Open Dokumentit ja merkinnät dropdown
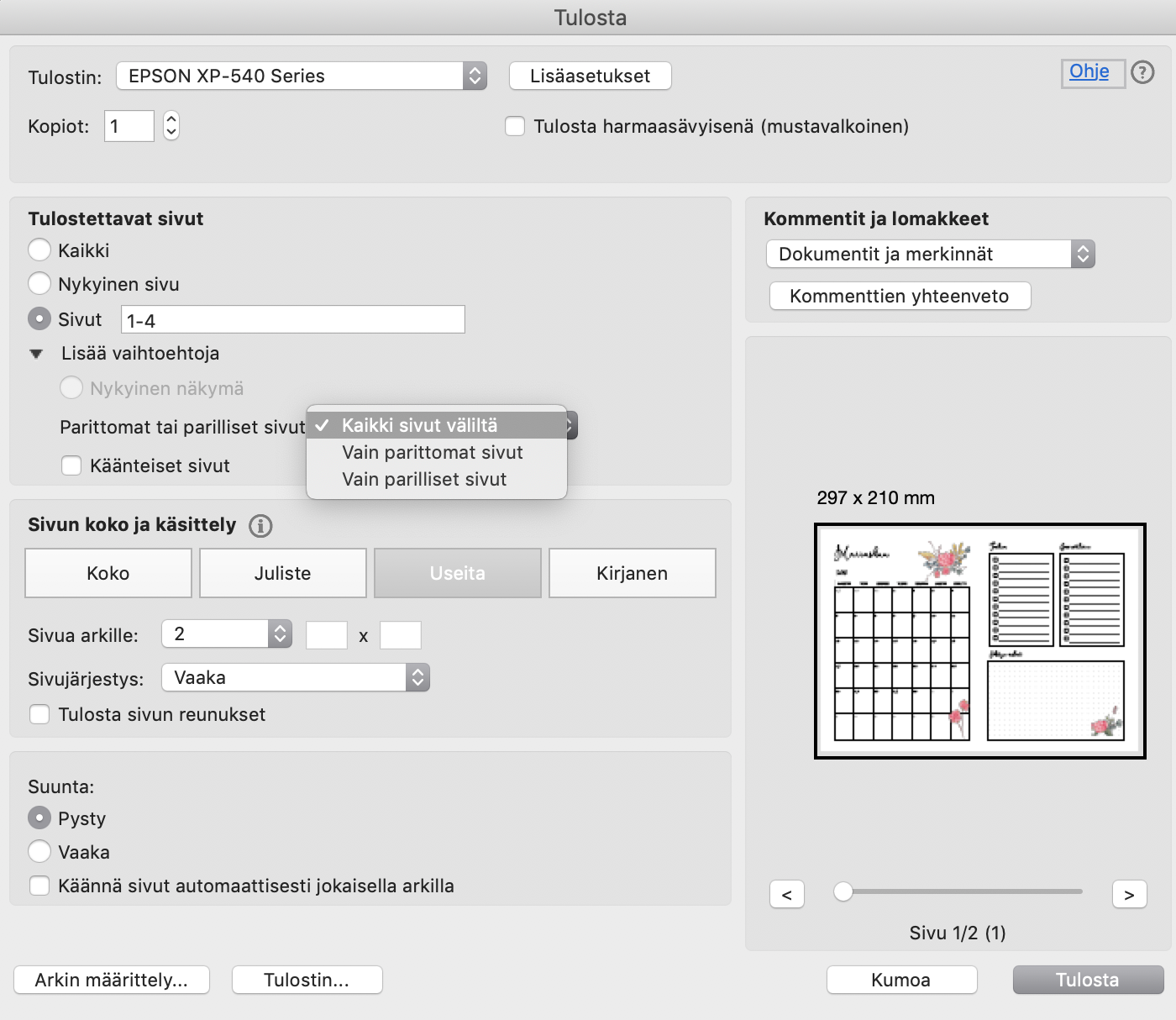1176x1020 pixels. [x=930, y=254]
